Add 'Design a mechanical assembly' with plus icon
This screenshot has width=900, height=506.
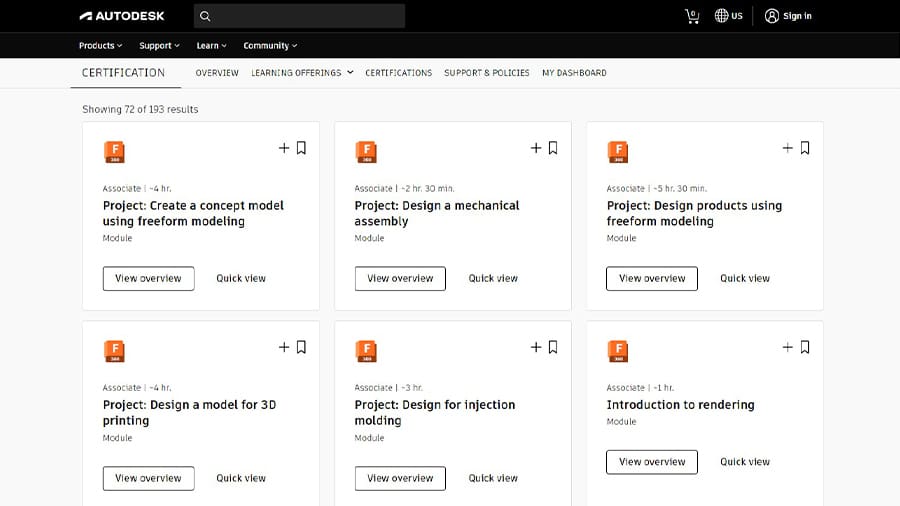pyautogui.click(x=536, y=148)
